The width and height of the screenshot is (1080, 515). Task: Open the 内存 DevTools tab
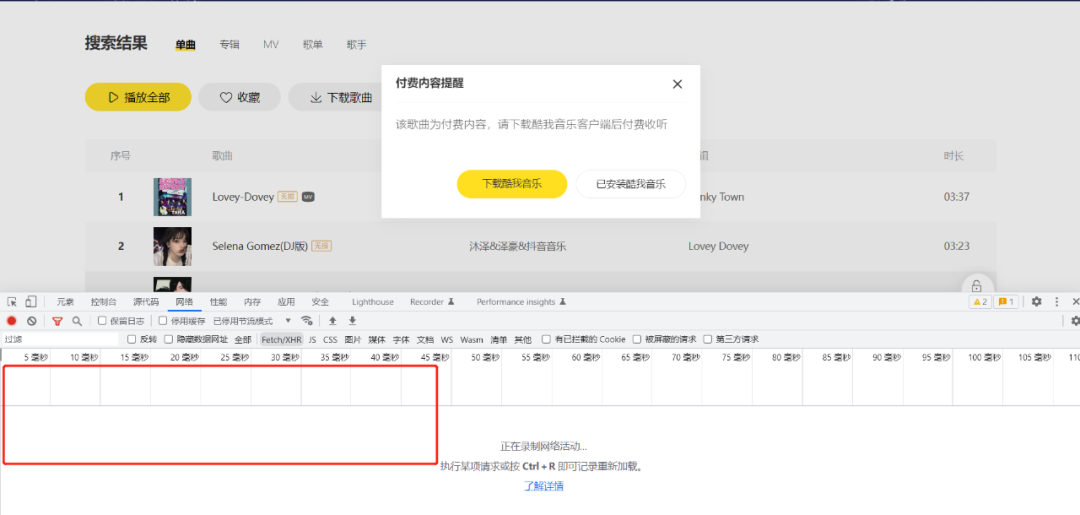252,302
